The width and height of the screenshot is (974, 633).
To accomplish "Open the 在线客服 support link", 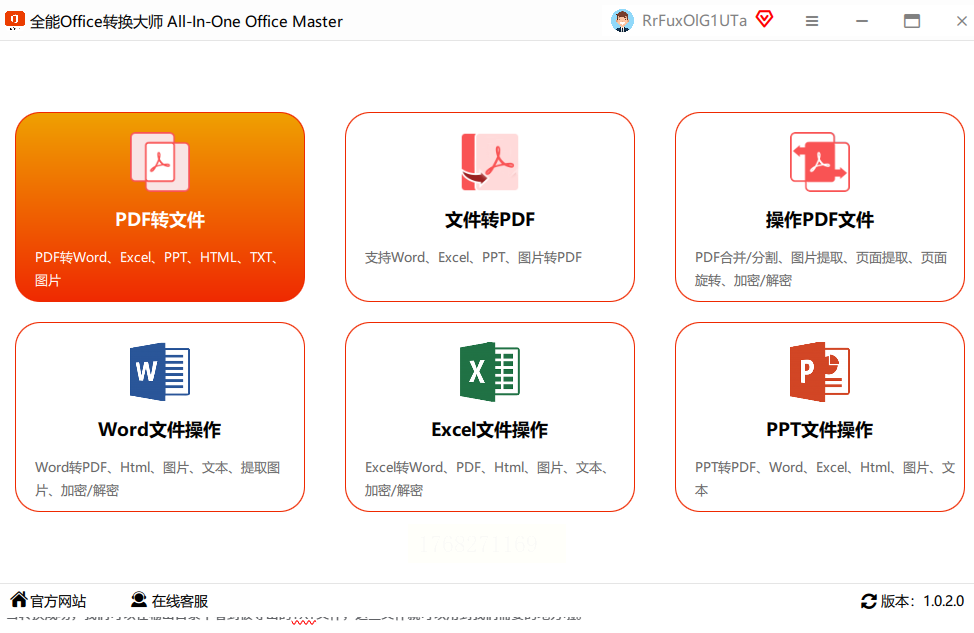I will (180, 601).
